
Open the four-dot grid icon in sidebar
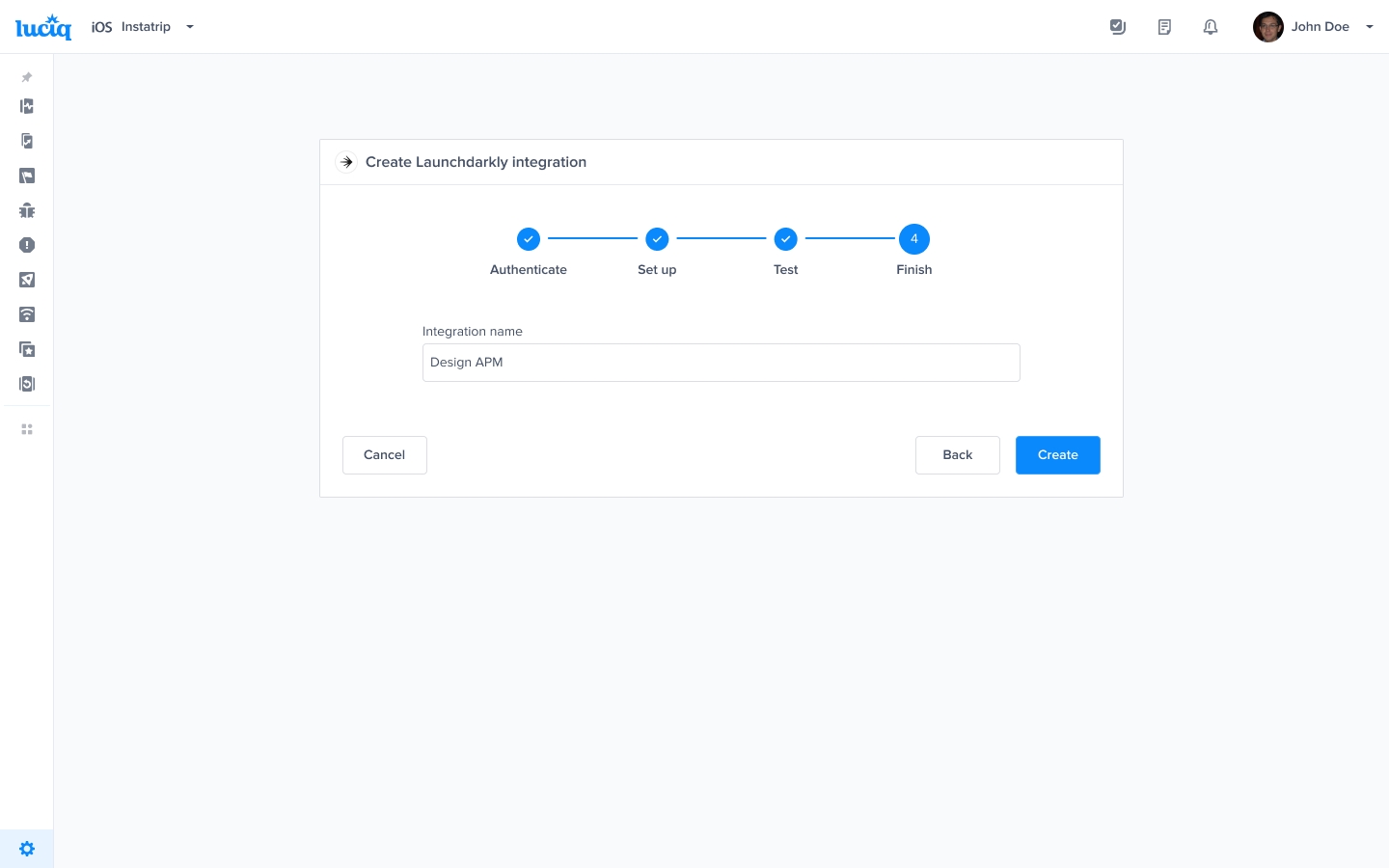pos(27,429)
